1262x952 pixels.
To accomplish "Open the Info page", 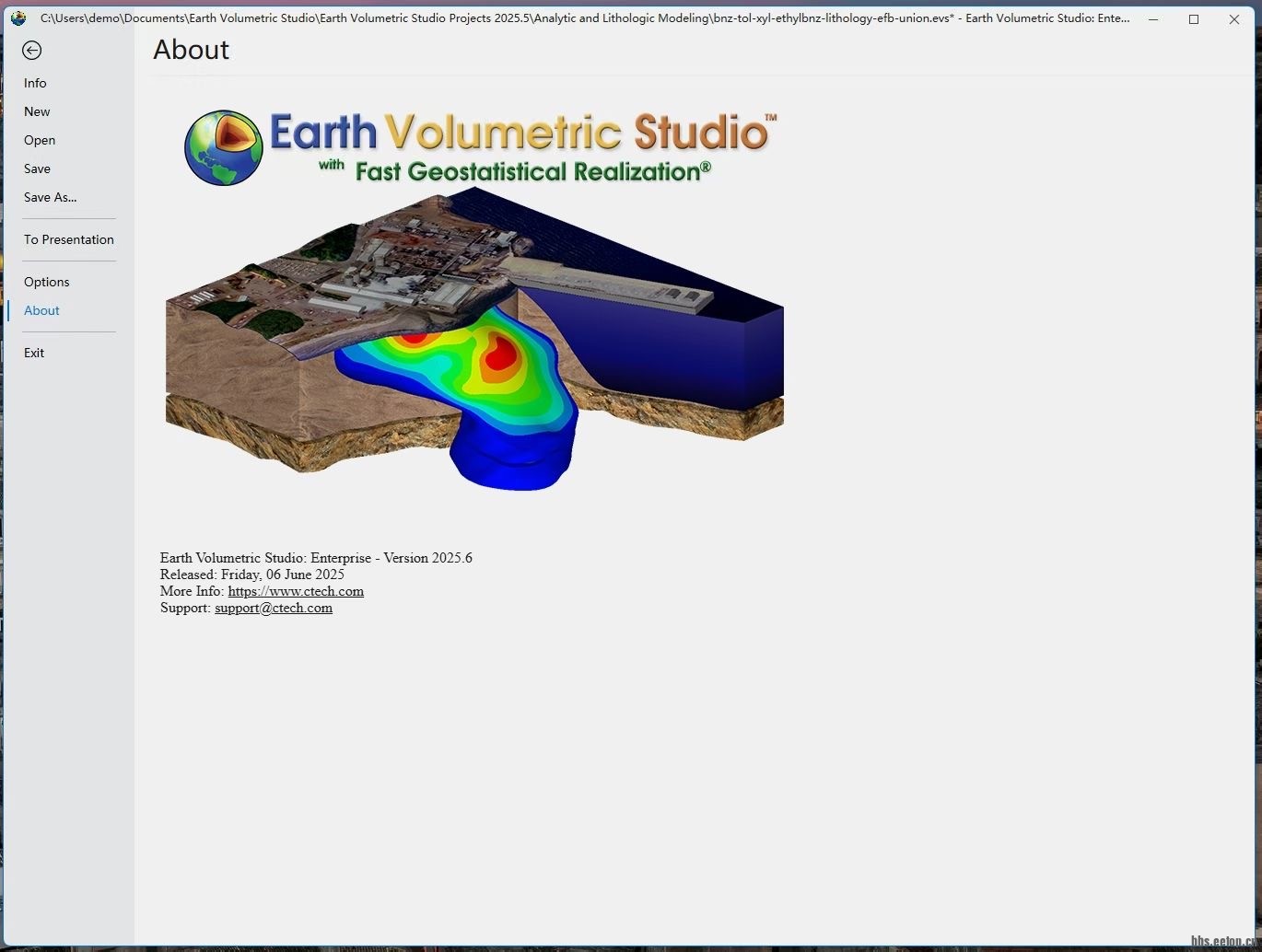I will pyautogui.click(x=35, y=83).
